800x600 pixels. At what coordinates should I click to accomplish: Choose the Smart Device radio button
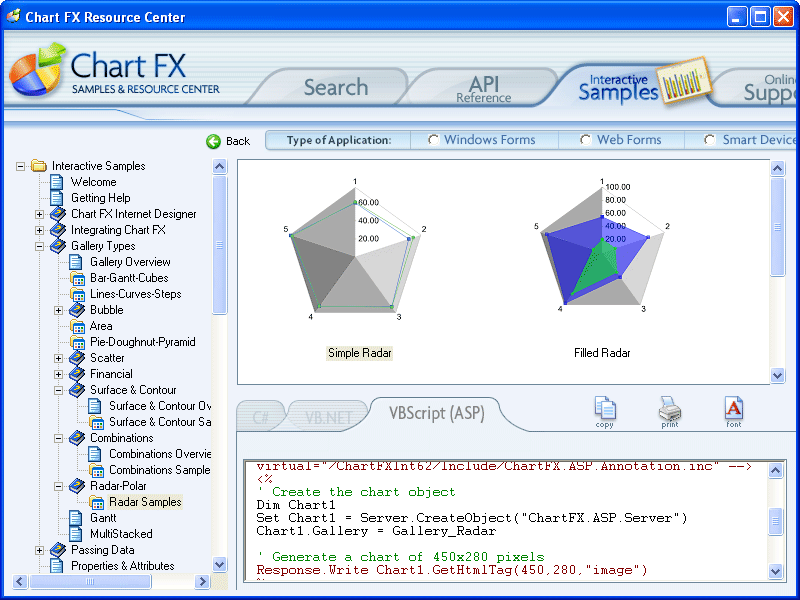(x=710, y=140)
